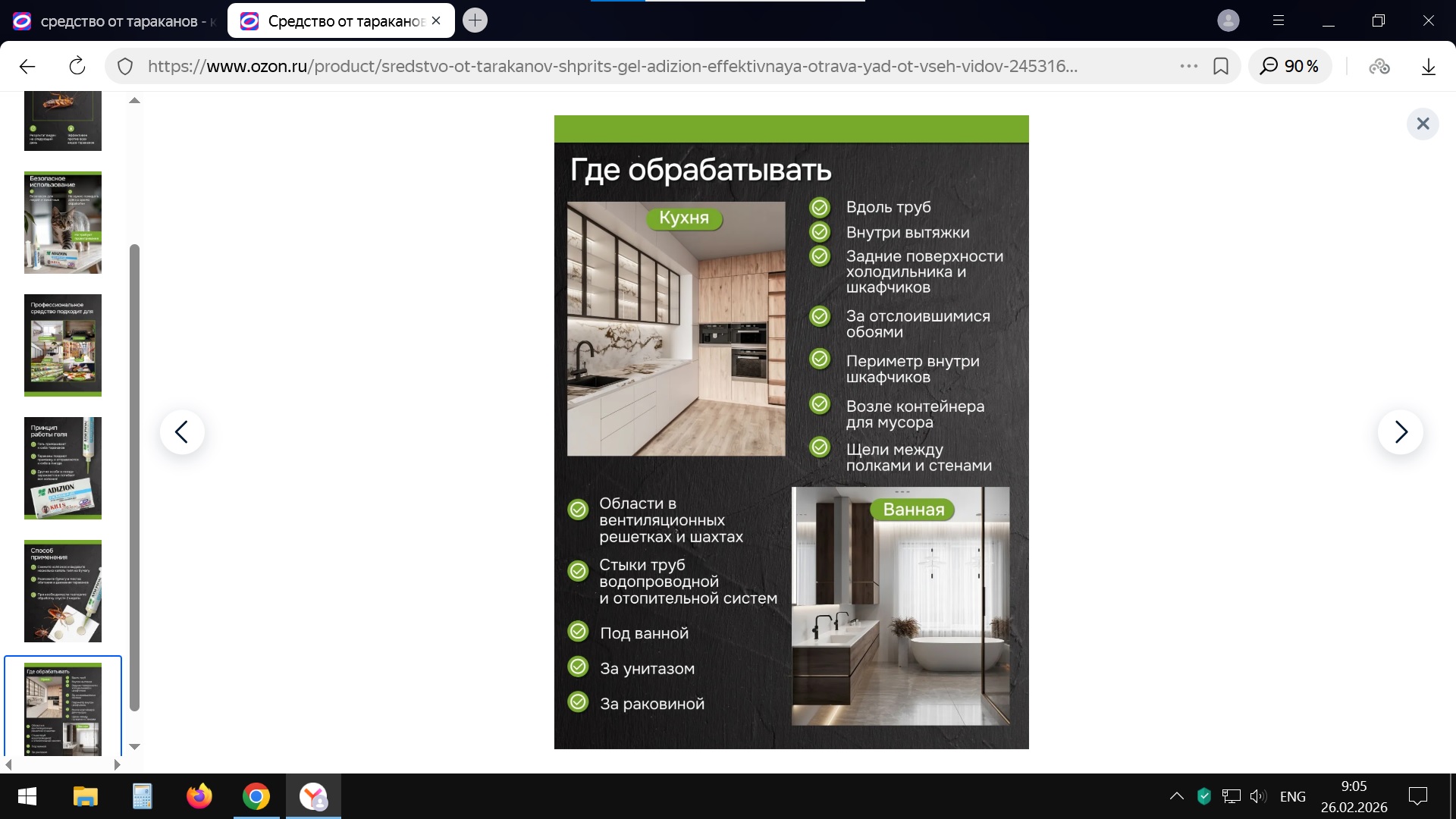1456x819 pixels.
Task: Click the browser back arrow
Action: tap(27, 67)
